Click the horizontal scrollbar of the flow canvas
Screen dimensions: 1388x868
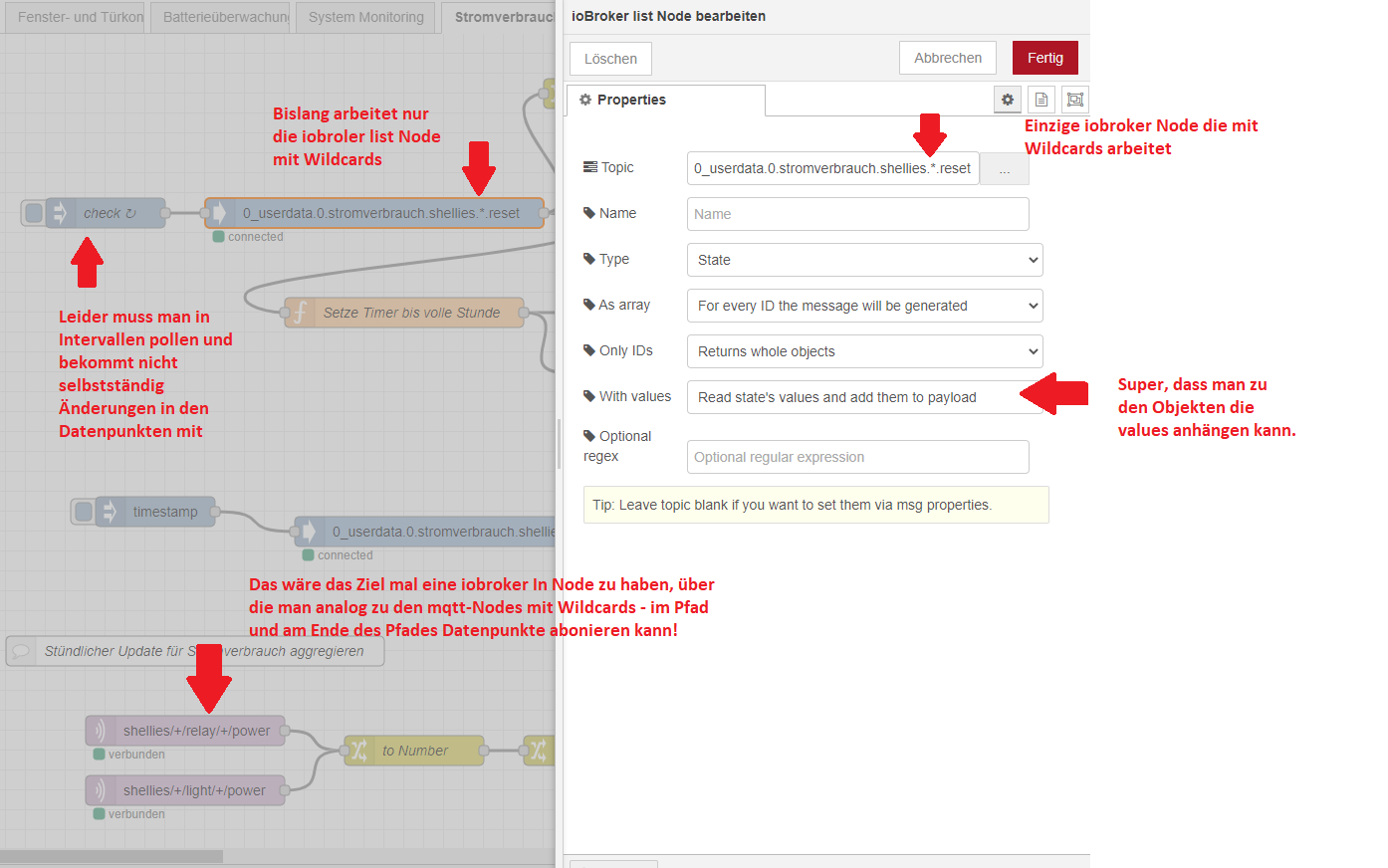112,856
